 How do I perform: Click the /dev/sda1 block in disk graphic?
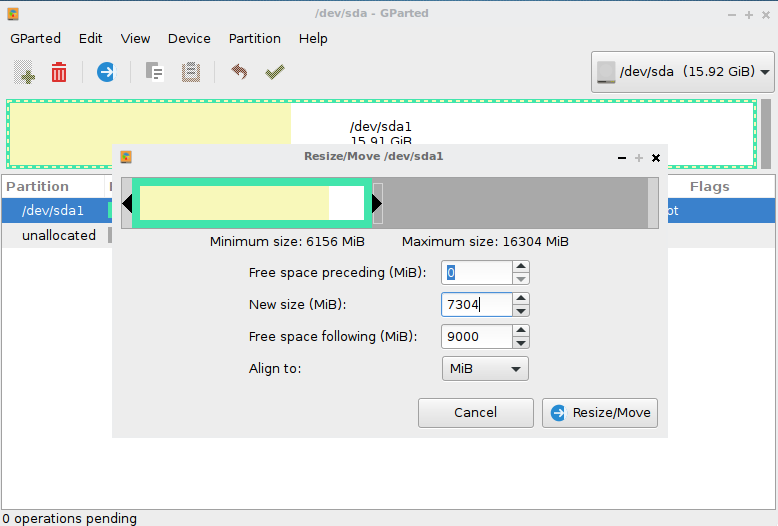click(x=381, y=134)
